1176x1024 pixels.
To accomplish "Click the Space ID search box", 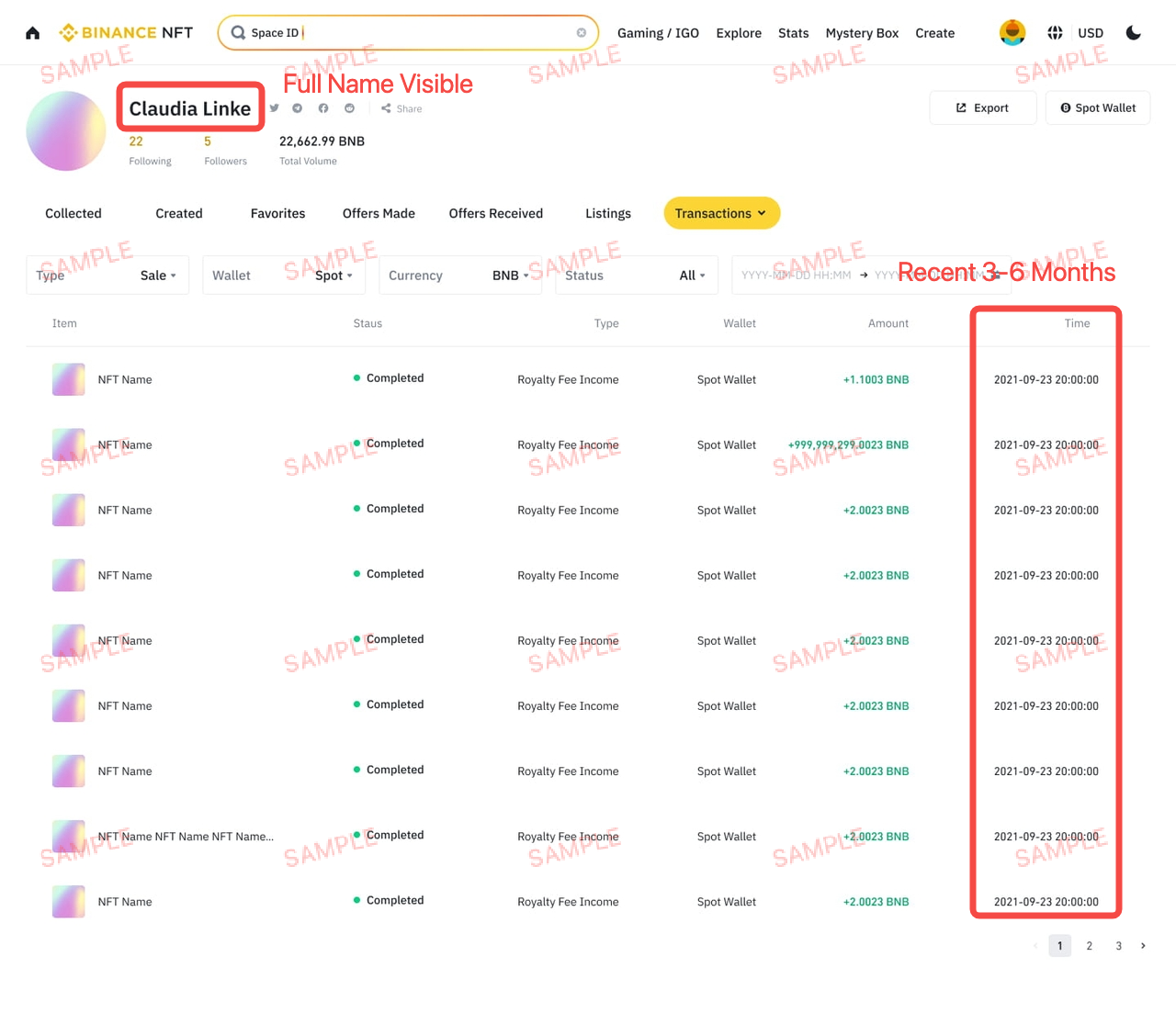I will point(409,33).
